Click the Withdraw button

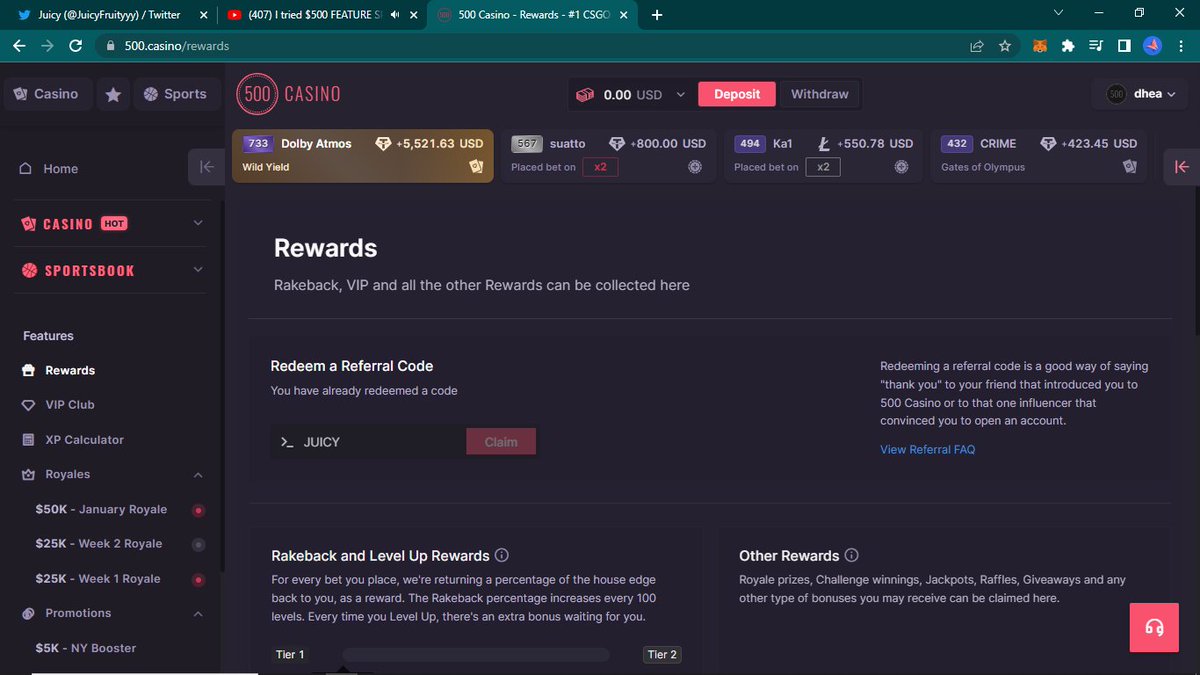[x=819, y=94]
